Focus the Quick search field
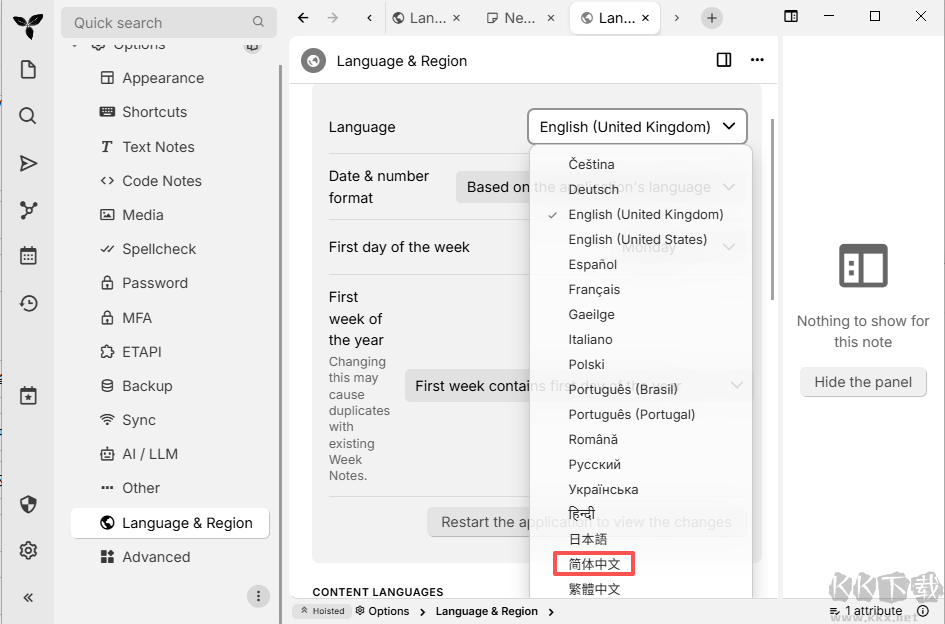 (x=169, y=22)
